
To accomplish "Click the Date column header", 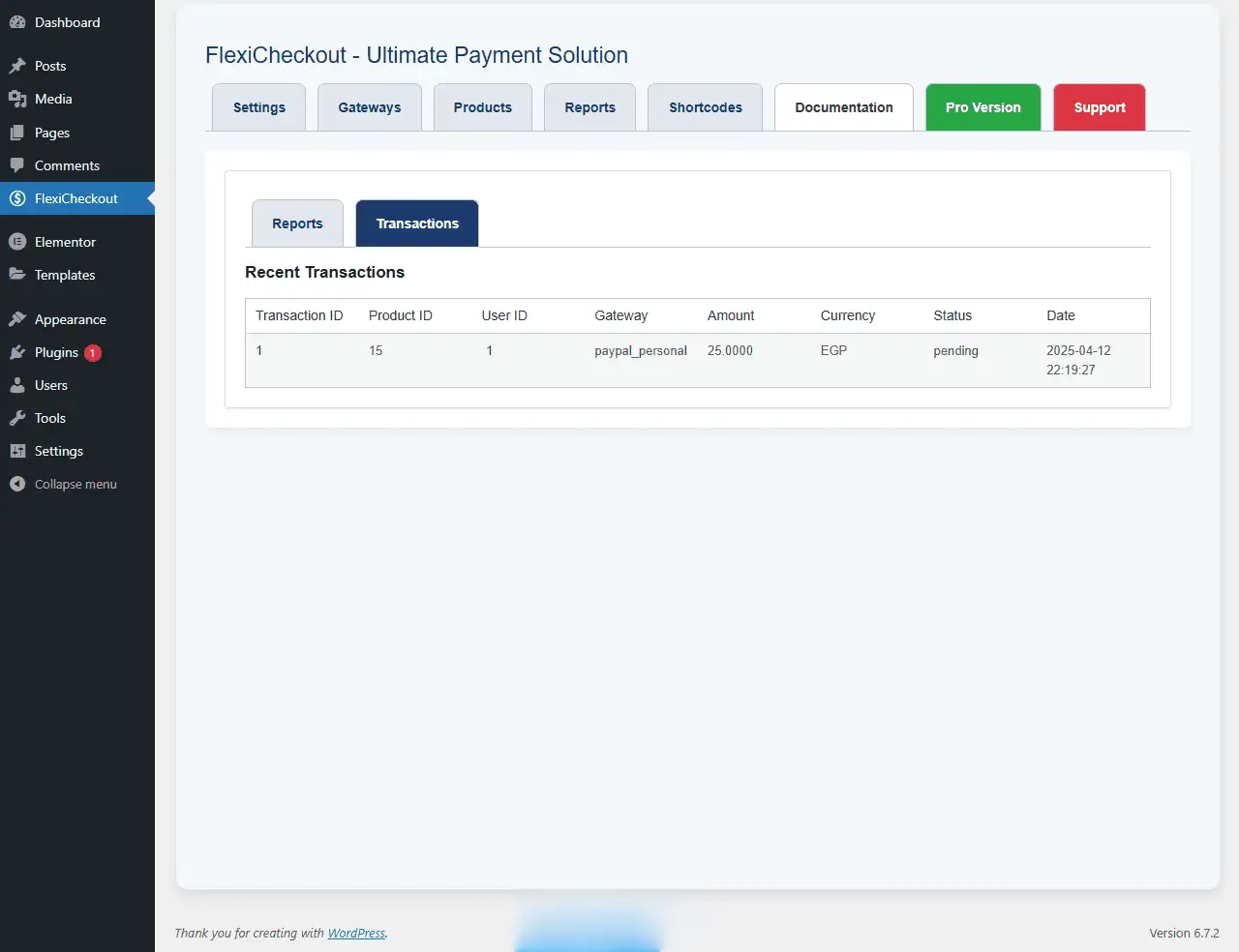I will pos(1061,315).
